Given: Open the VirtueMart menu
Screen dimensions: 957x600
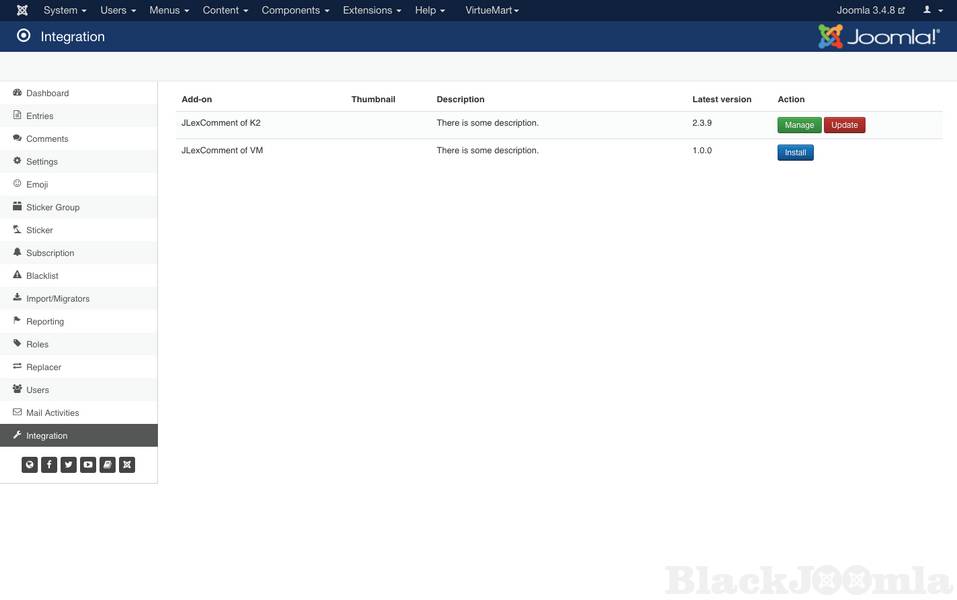Looking at the screenshot, I should click(492, 10).
